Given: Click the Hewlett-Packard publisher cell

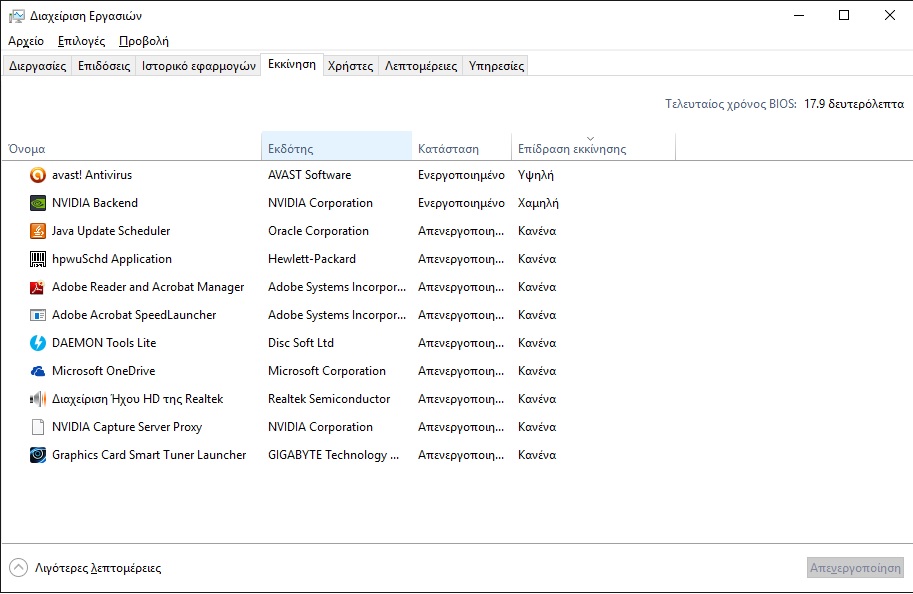Looking at the screenshot, I should [x=312, y=259].
